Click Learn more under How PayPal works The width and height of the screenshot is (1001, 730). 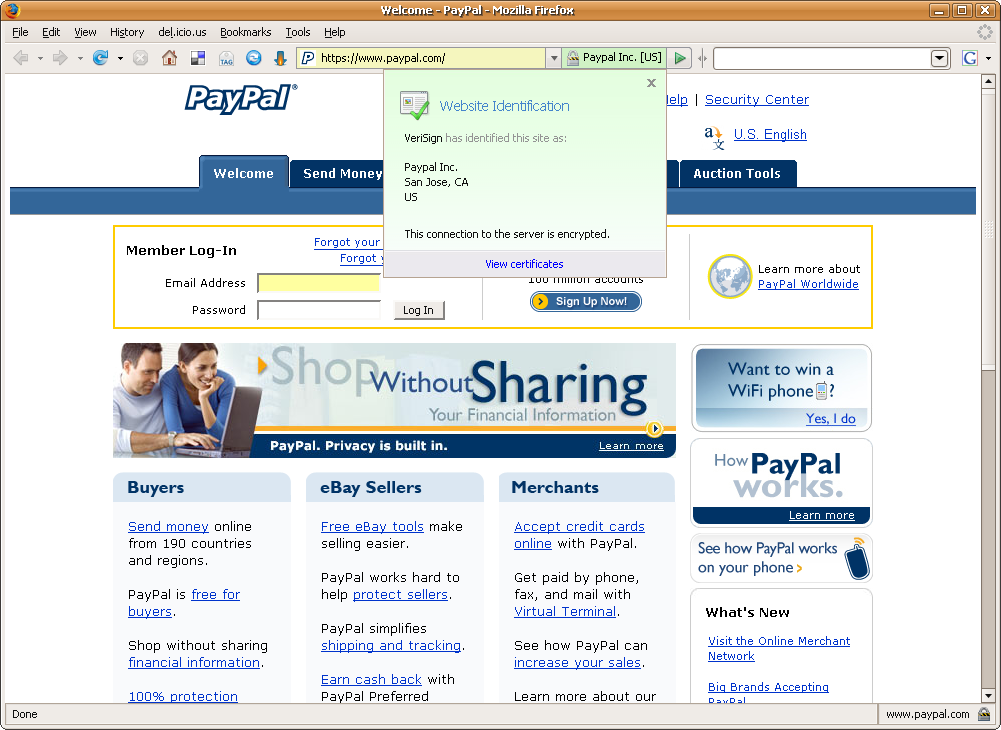[822, 515]
